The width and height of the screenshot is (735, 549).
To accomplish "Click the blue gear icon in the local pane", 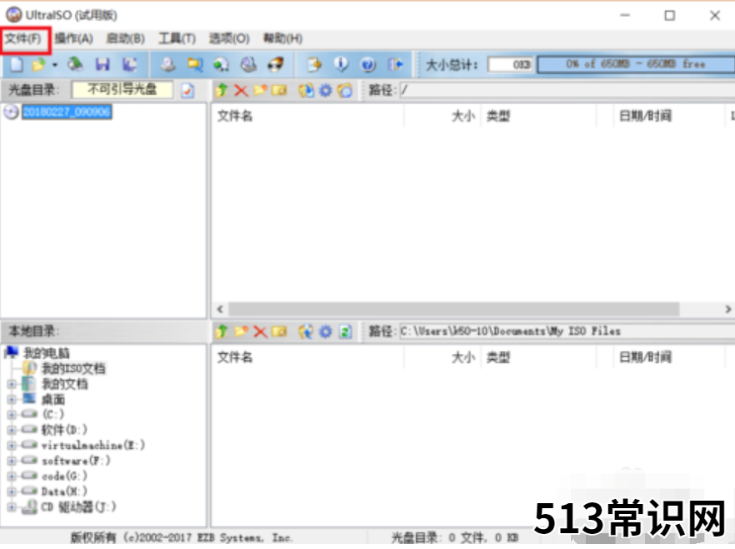I will [325, 331].
